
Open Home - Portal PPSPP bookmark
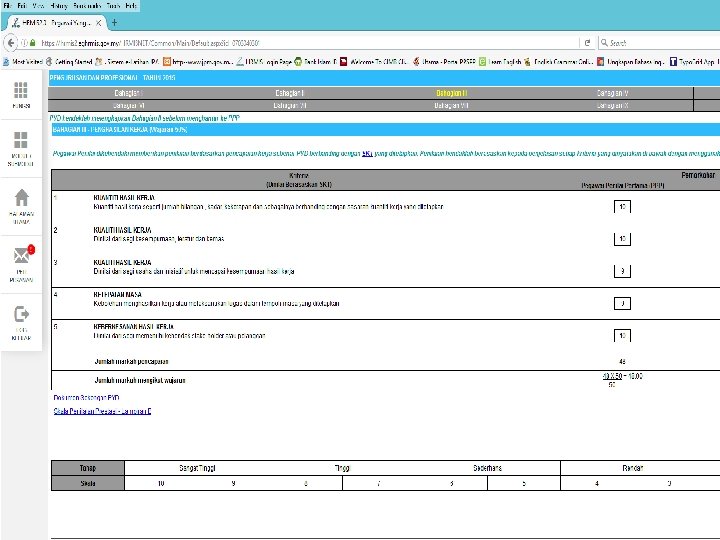pyautogui.click(x=444, y=62)
